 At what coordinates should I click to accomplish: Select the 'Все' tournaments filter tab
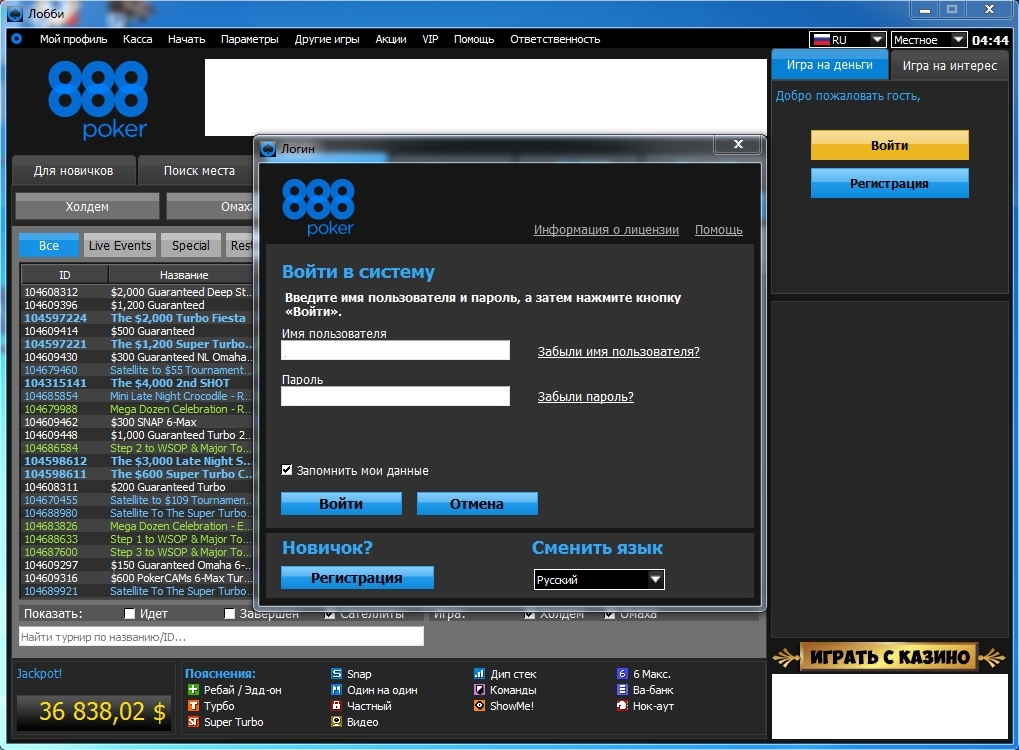[x=49, y=246]
